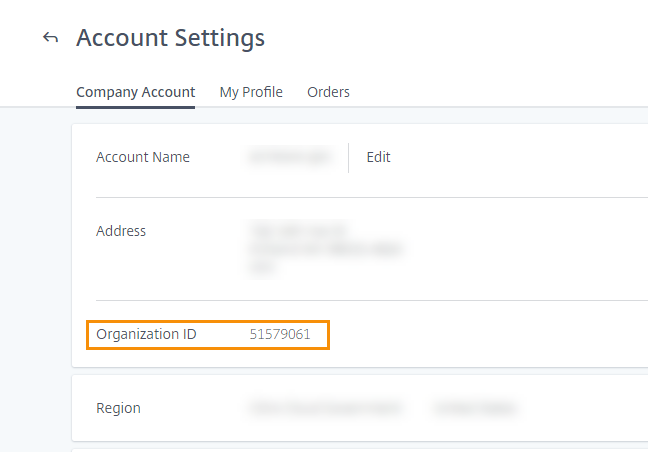
Task: Click the Address field label
Action: 121,231
